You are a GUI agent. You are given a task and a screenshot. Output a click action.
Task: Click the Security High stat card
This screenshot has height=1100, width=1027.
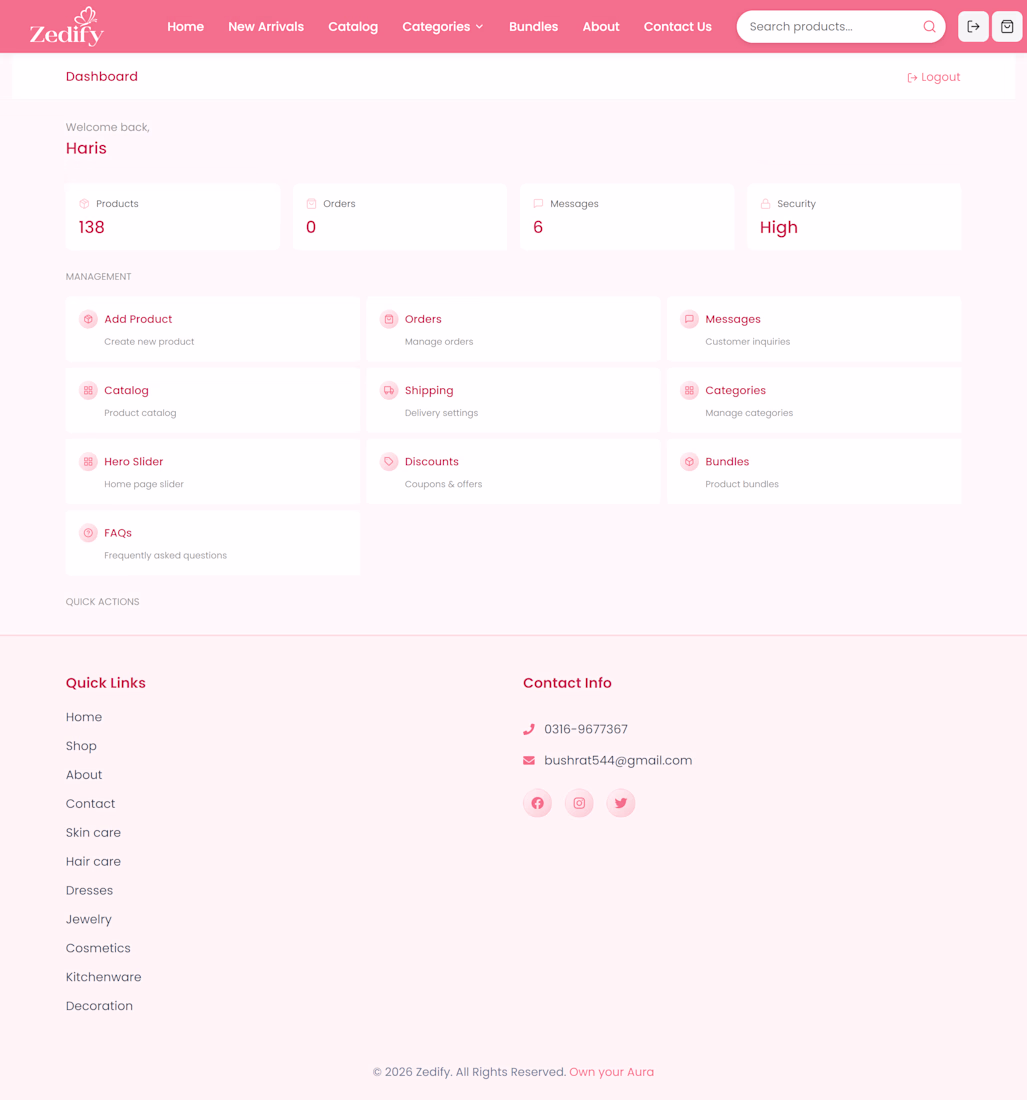pos(854,217)
